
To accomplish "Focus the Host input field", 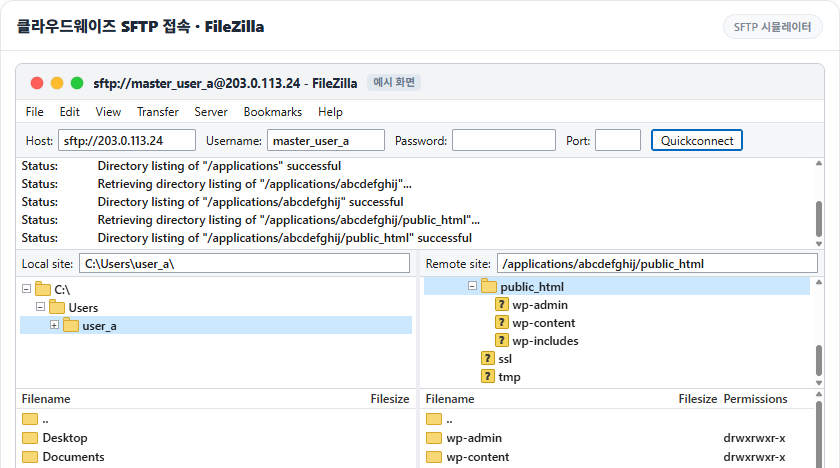I will click(127, 140).
